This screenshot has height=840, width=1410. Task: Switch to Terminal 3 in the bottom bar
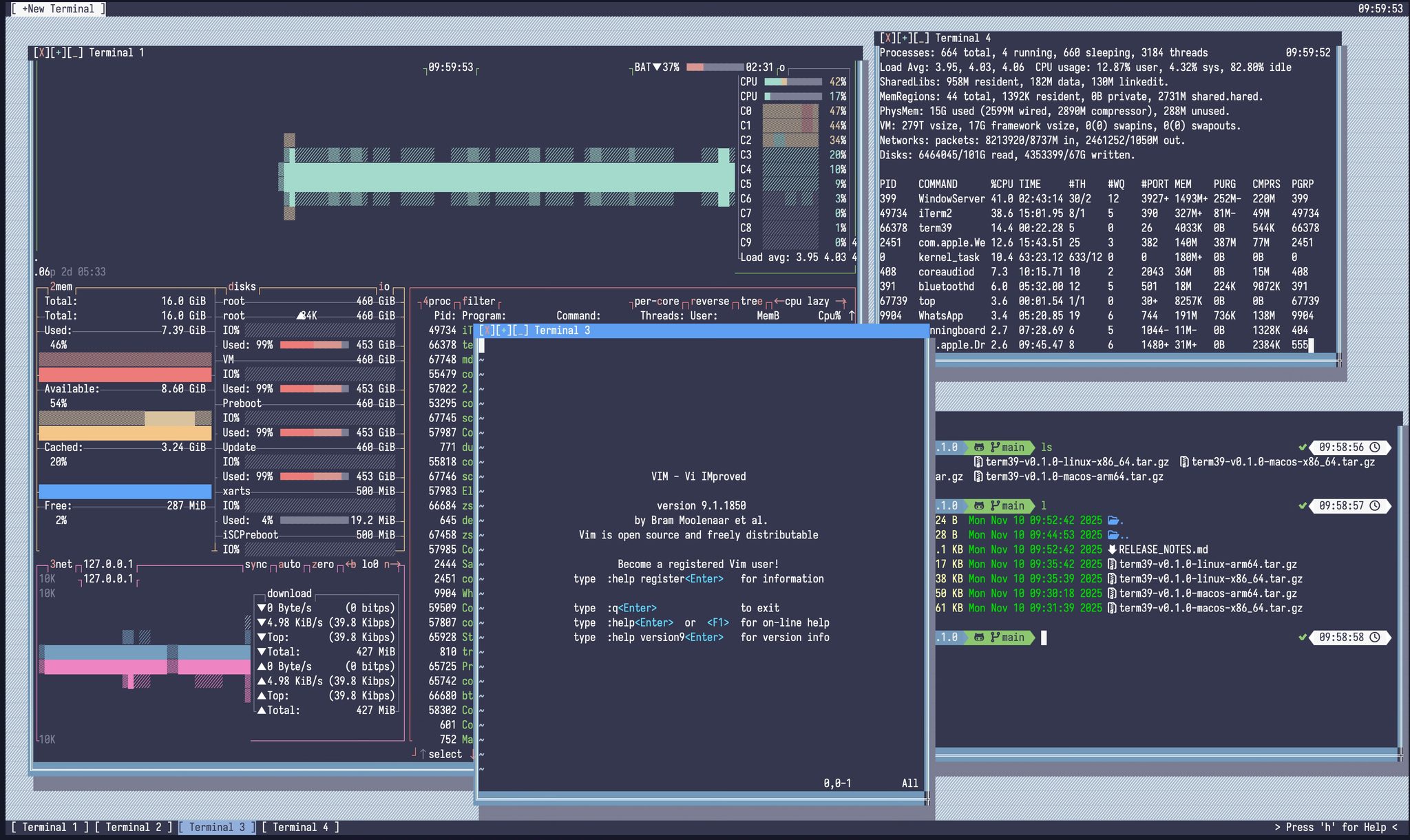[217, 827]
